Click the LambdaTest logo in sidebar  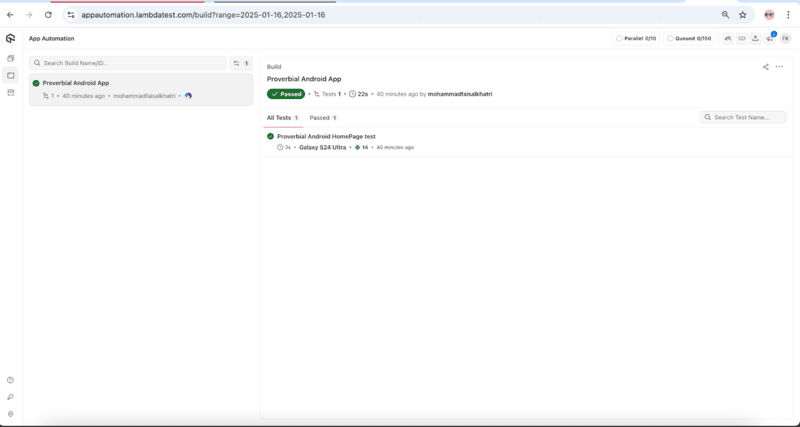point(10,38)
